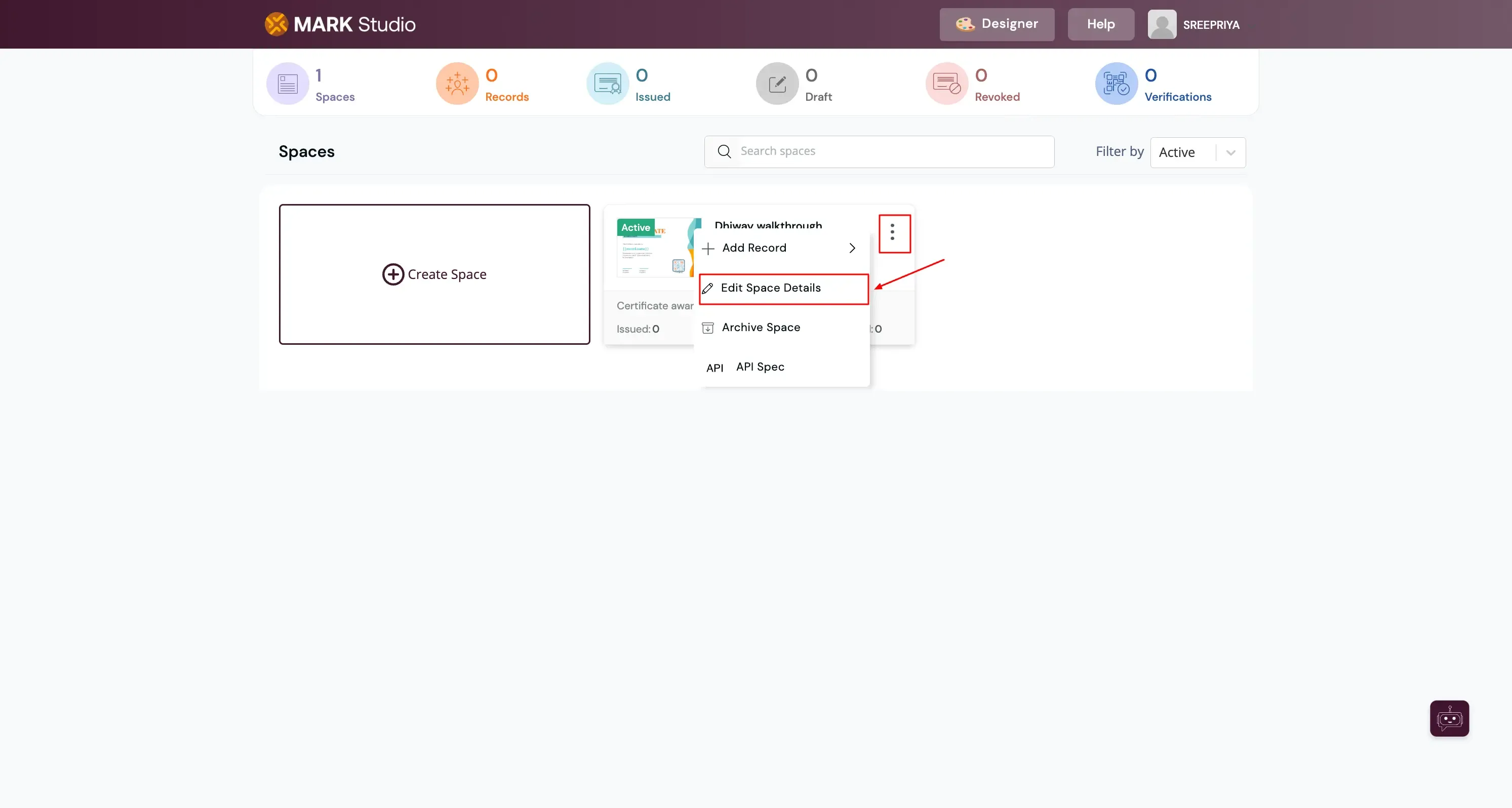
Task: Click the Help button
Action: click(1100, 24)
